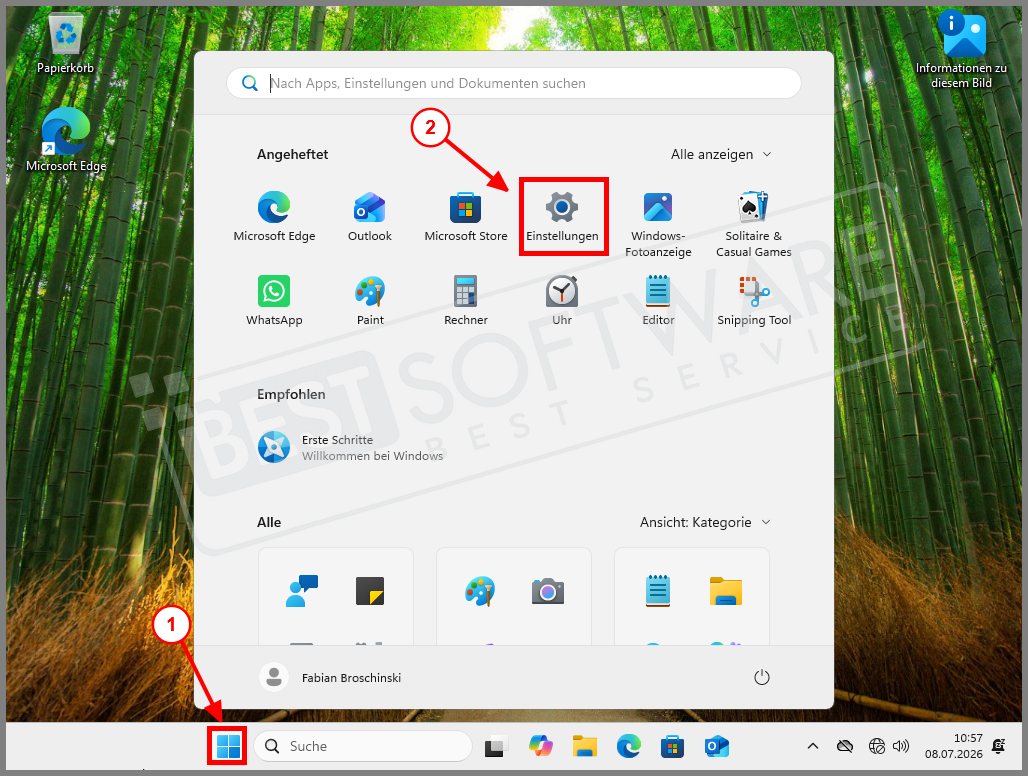
Task: Open pinned Microsoft Store tile in Start menu
Action: point(465,217)
